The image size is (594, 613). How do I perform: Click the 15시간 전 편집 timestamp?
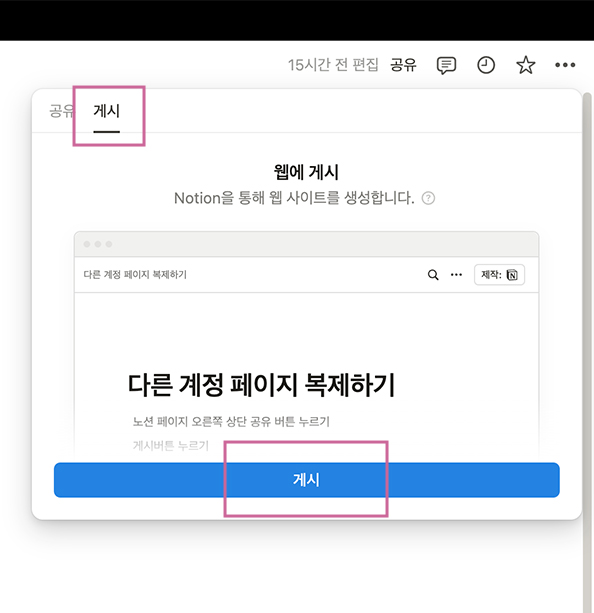333,65
